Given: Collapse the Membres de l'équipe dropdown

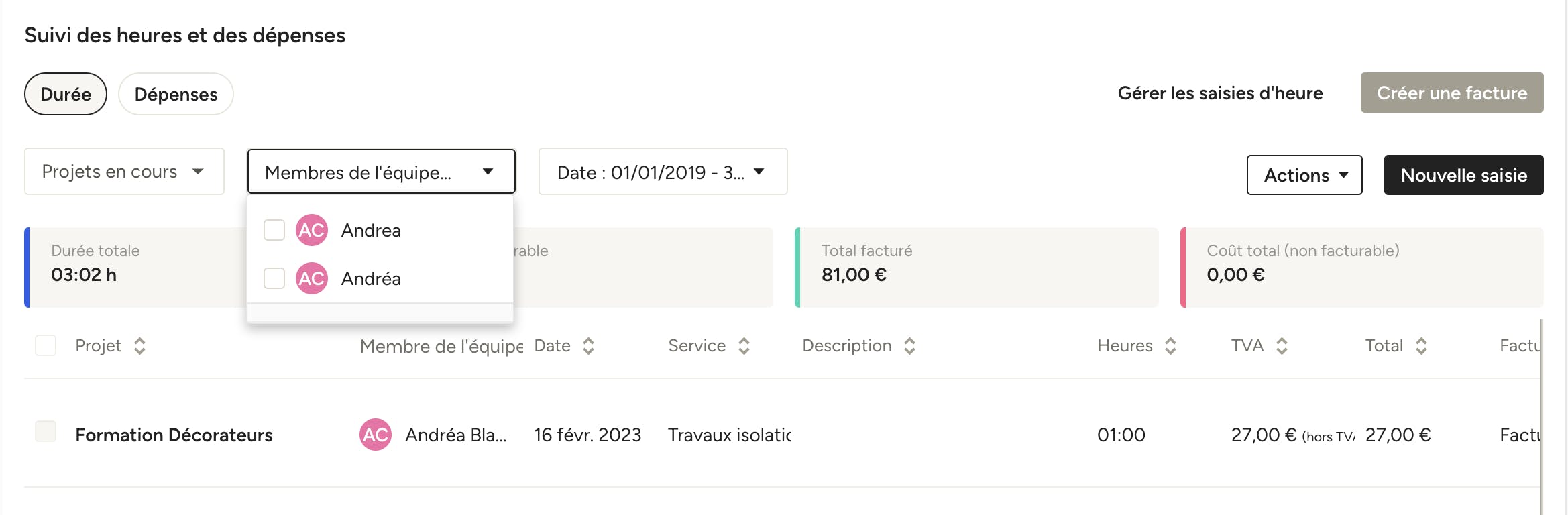Looking at the screenshot, I should (381, 172).
